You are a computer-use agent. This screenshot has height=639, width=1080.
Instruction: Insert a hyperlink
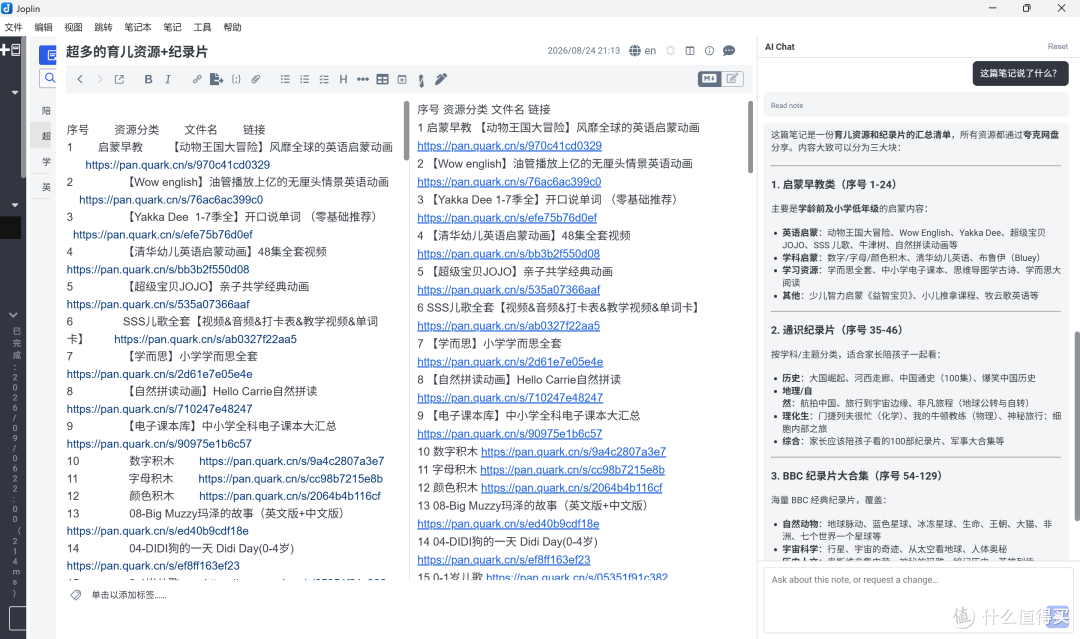pos(197,79)
